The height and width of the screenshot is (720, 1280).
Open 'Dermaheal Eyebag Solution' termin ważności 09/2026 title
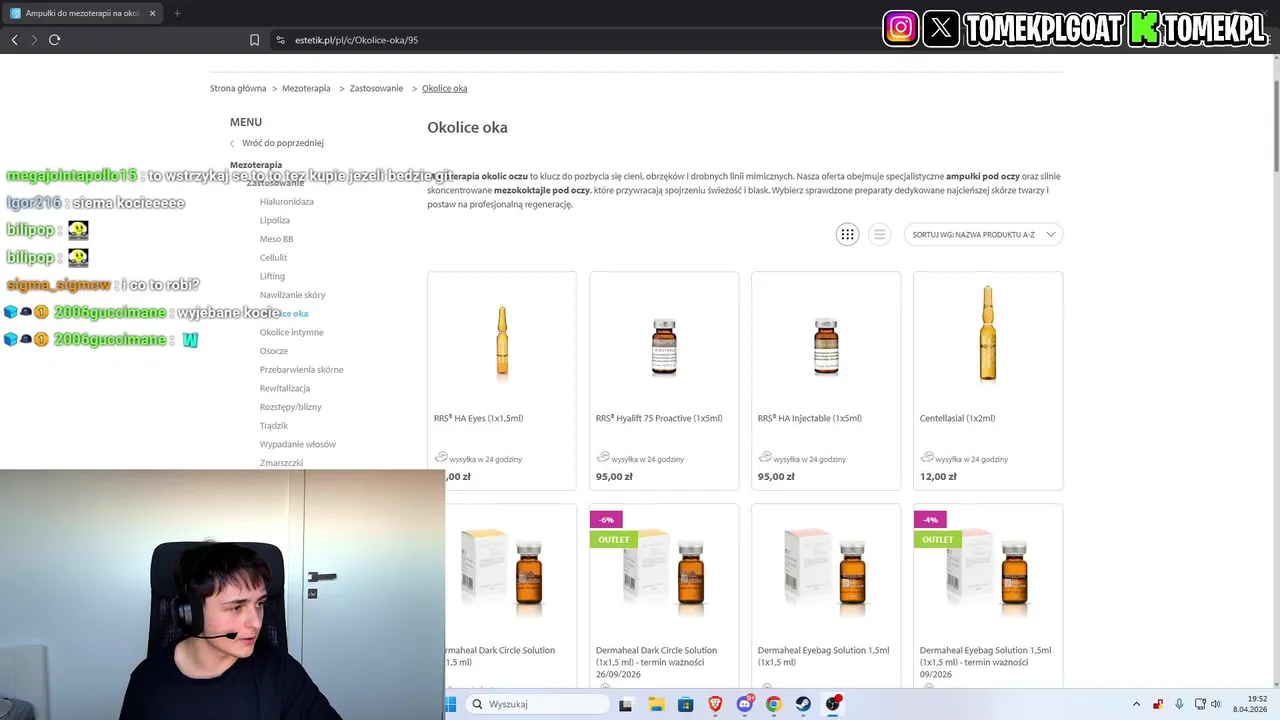coord(985,662)
